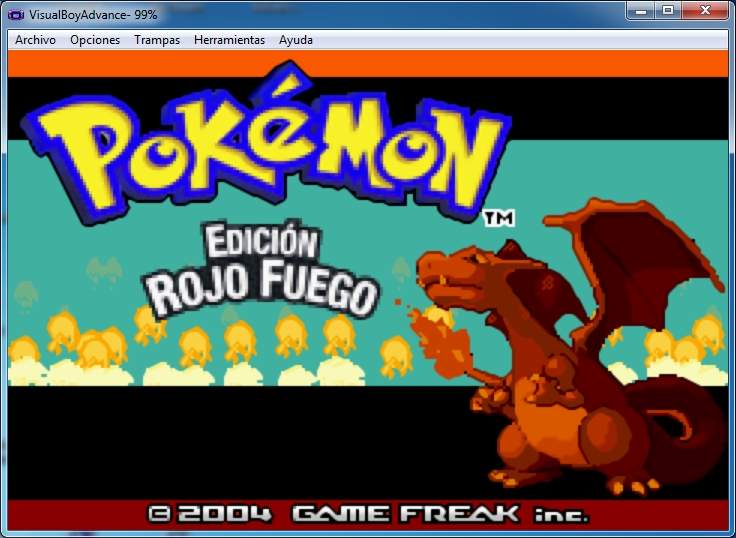Viewport: 736px width, 538px height.
Task: Minimize the VisualBoyAdvance window
Action: coord(641,10)
